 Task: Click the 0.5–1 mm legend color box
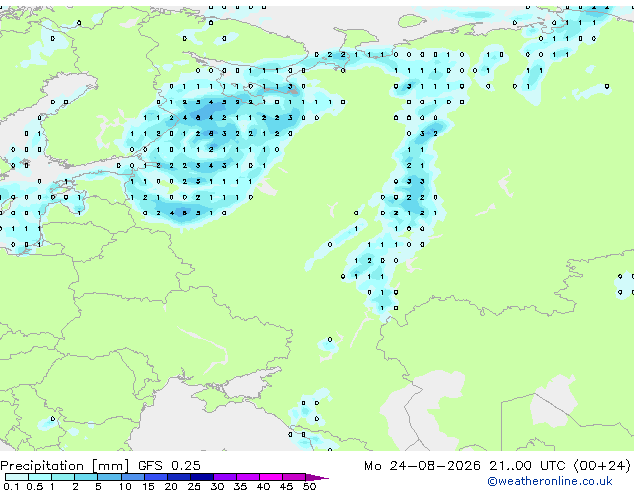(40, 477)
